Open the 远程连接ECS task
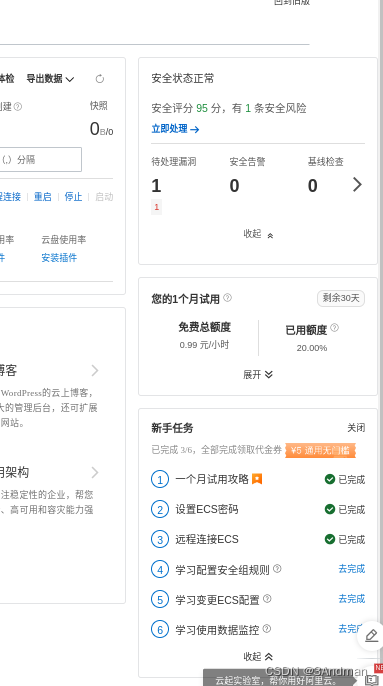Image resolution: width=383 pixels, height=686 pixels. [x=207, y=539]
